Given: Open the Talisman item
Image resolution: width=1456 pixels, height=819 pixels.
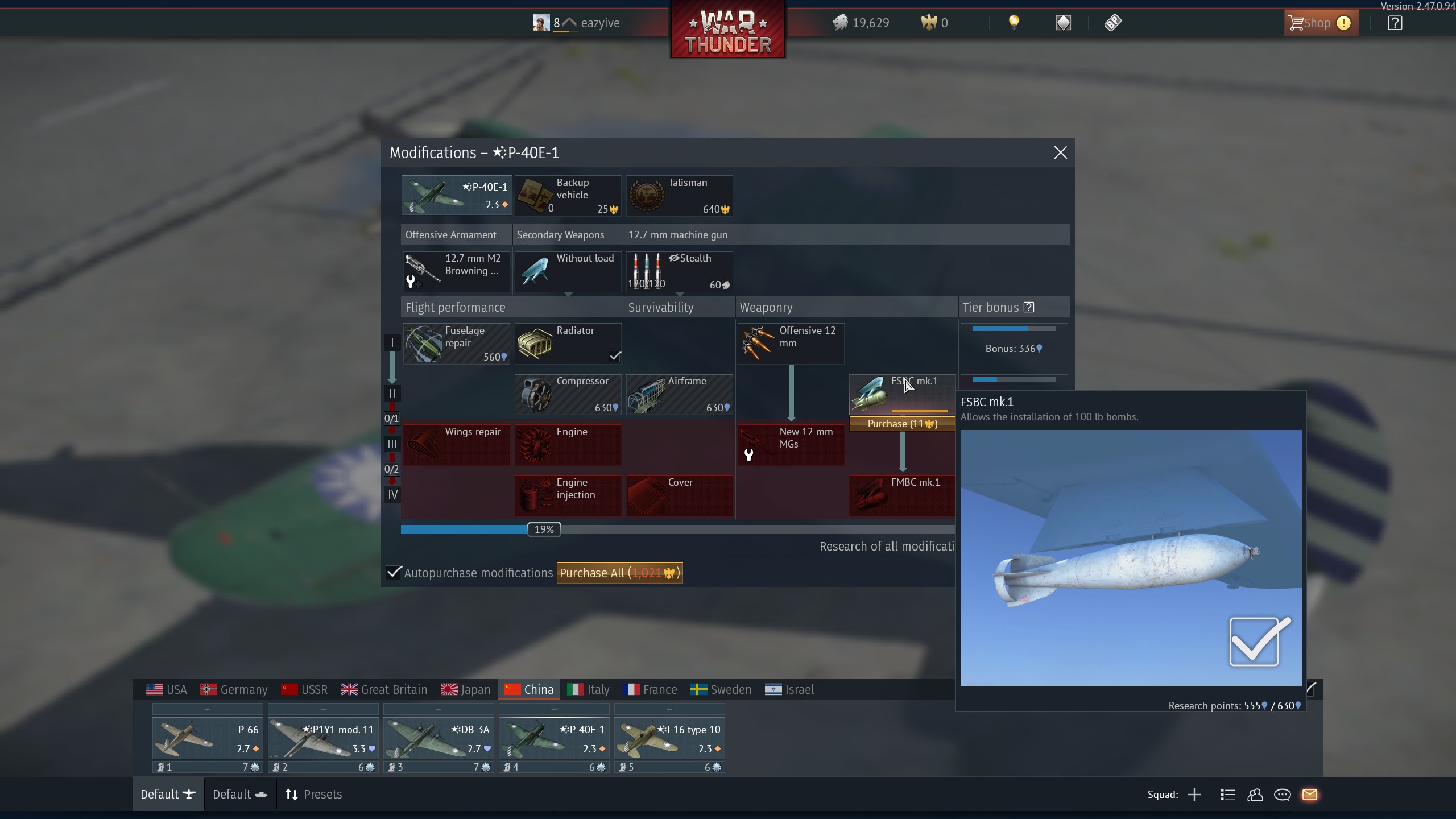Looking at the screenshot, I should point(680,196).
